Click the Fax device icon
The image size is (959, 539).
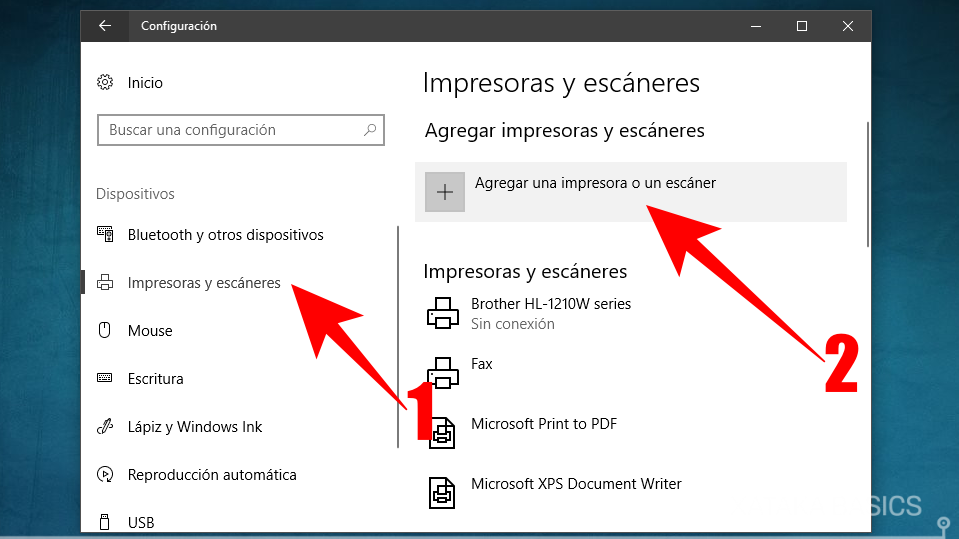[x=443, y=373]
